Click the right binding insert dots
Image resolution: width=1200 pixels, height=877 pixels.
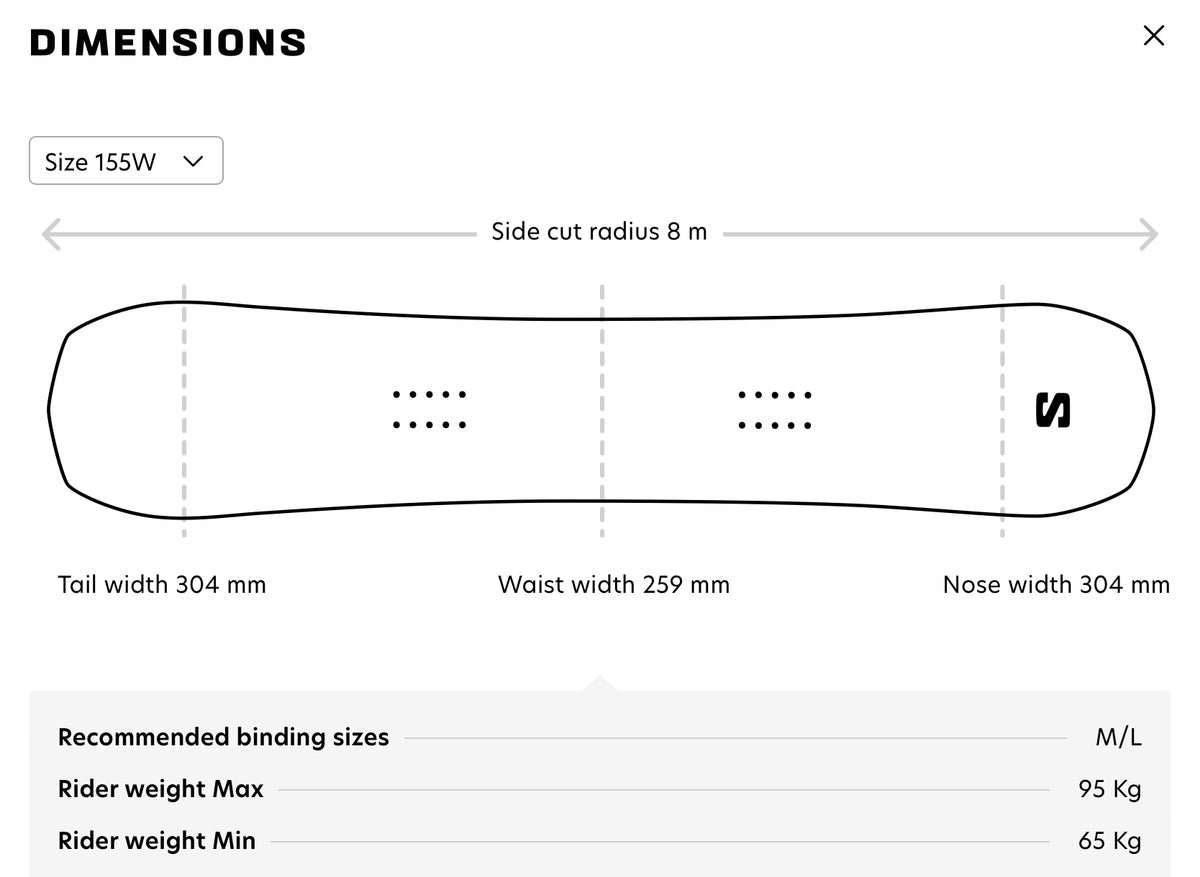tap(775, 410)
